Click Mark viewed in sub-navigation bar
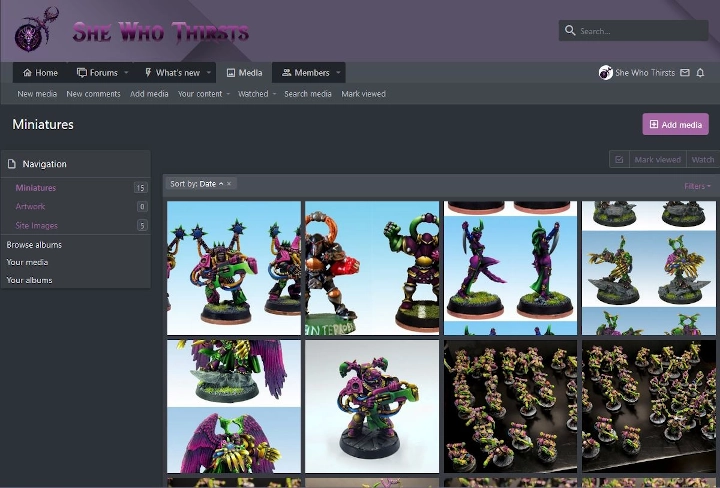The width and height of the screenshot is (720, 488). 363,94
